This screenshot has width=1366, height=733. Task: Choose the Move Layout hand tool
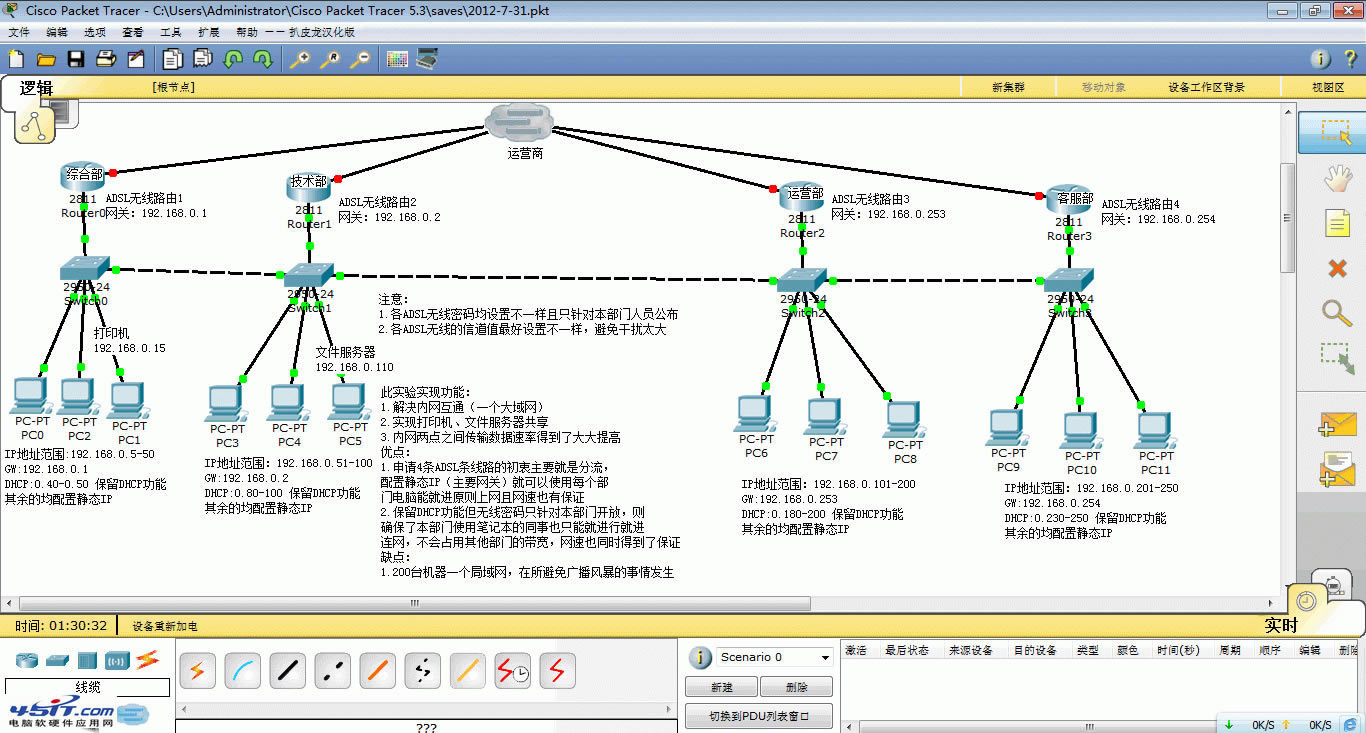[1337, 178]
